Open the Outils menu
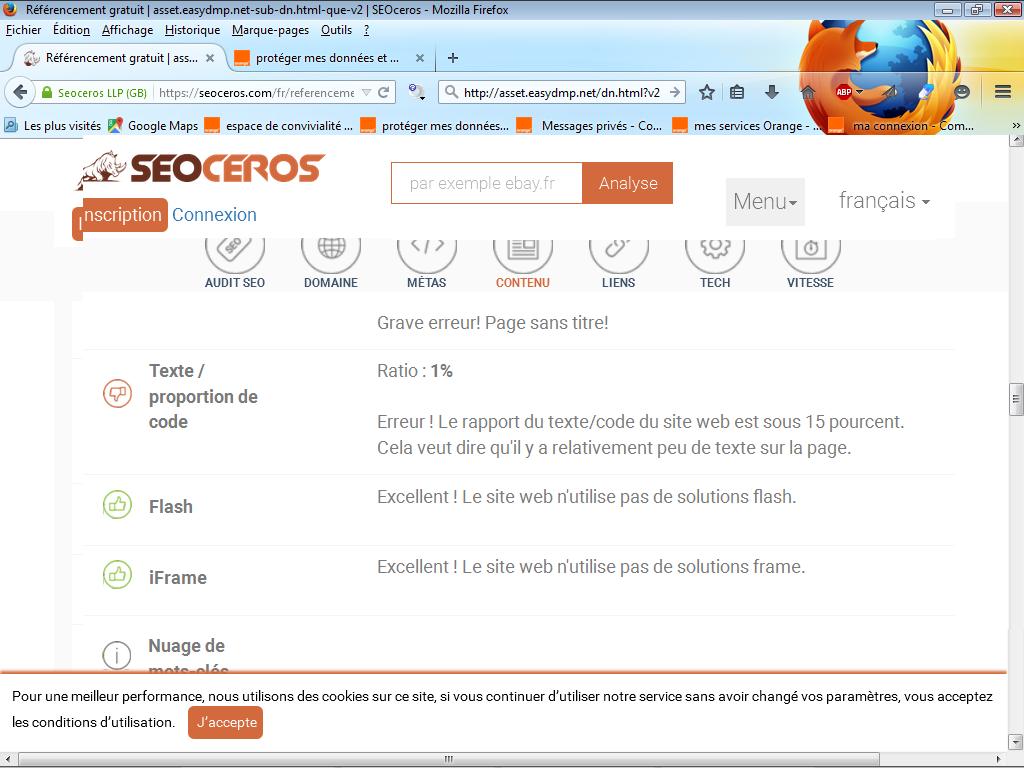 coord(336,30)
